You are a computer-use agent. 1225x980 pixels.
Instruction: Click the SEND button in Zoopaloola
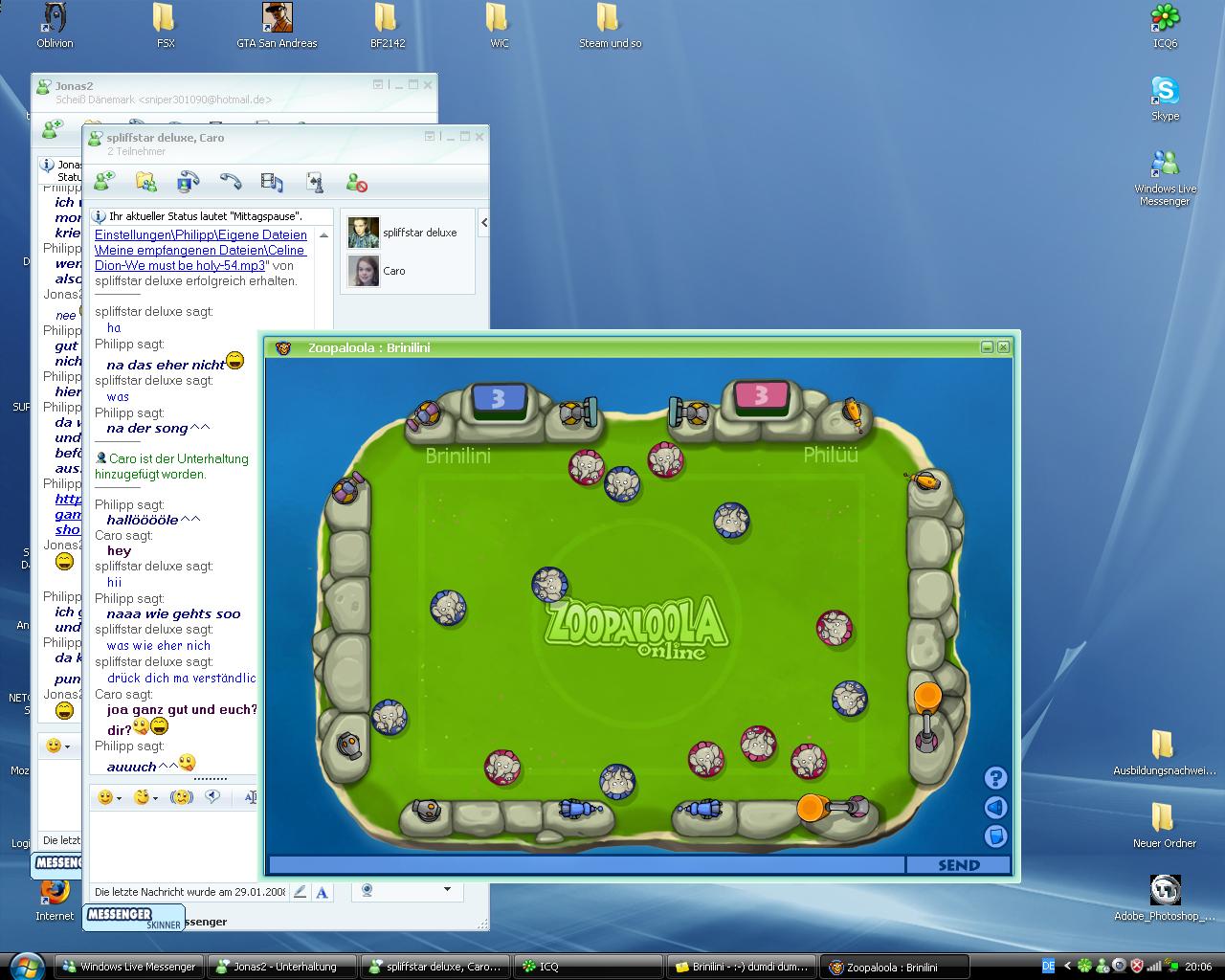pos(958,865)
